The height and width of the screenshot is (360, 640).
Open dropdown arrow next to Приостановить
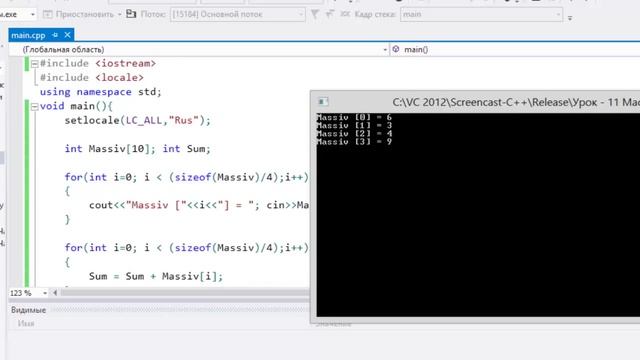(120, 15)
